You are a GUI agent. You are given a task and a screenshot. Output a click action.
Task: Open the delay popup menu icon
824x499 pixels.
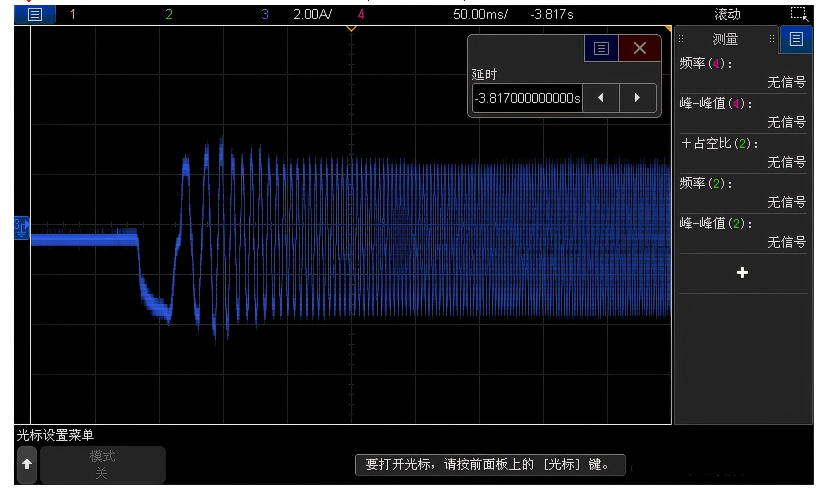pos(601,48)
